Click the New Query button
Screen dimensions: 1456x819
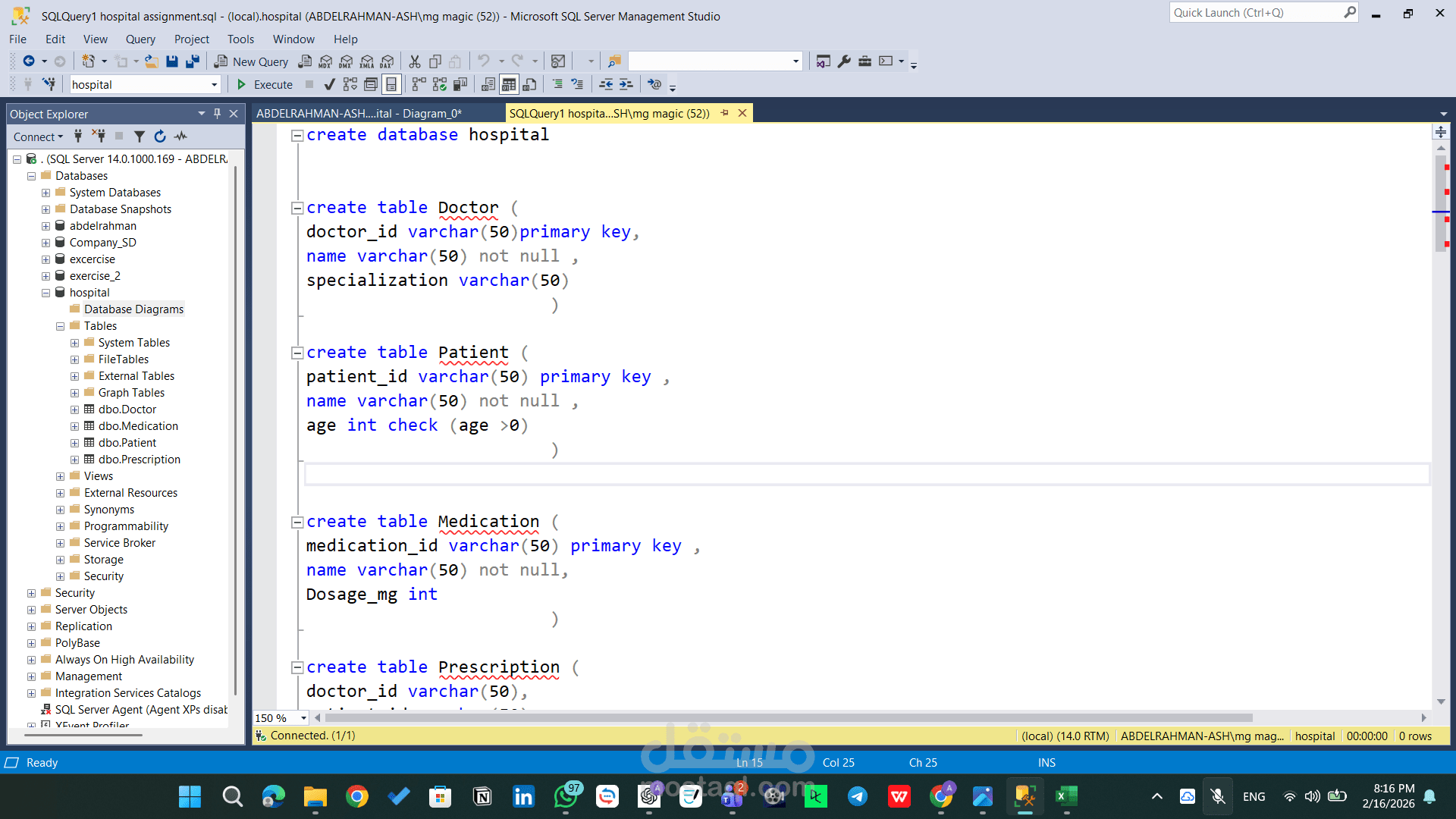[251, 61]
